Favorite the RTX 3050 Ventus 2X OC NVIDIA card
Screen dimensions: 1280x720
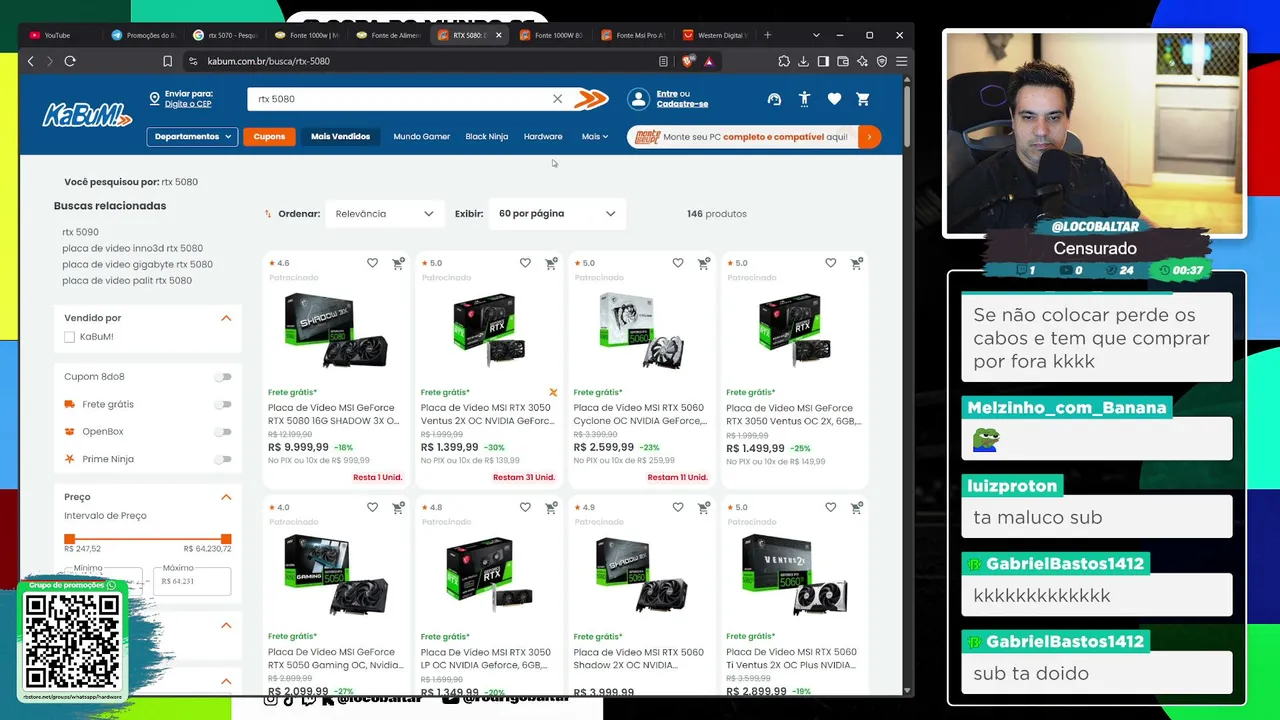[x=525, y=263]
